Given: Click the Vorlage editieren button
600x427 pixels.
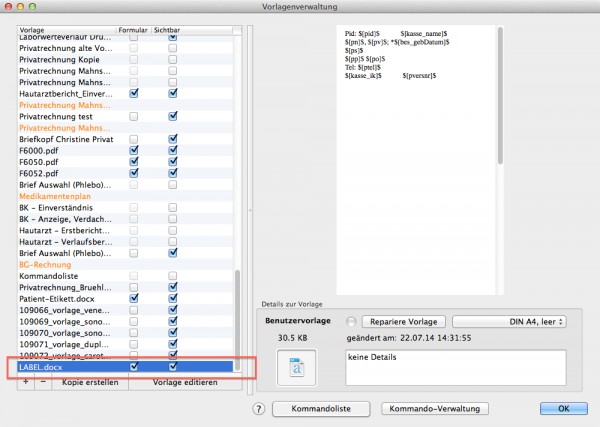Looking at the screenshot, I should click(x=185, y=382).
